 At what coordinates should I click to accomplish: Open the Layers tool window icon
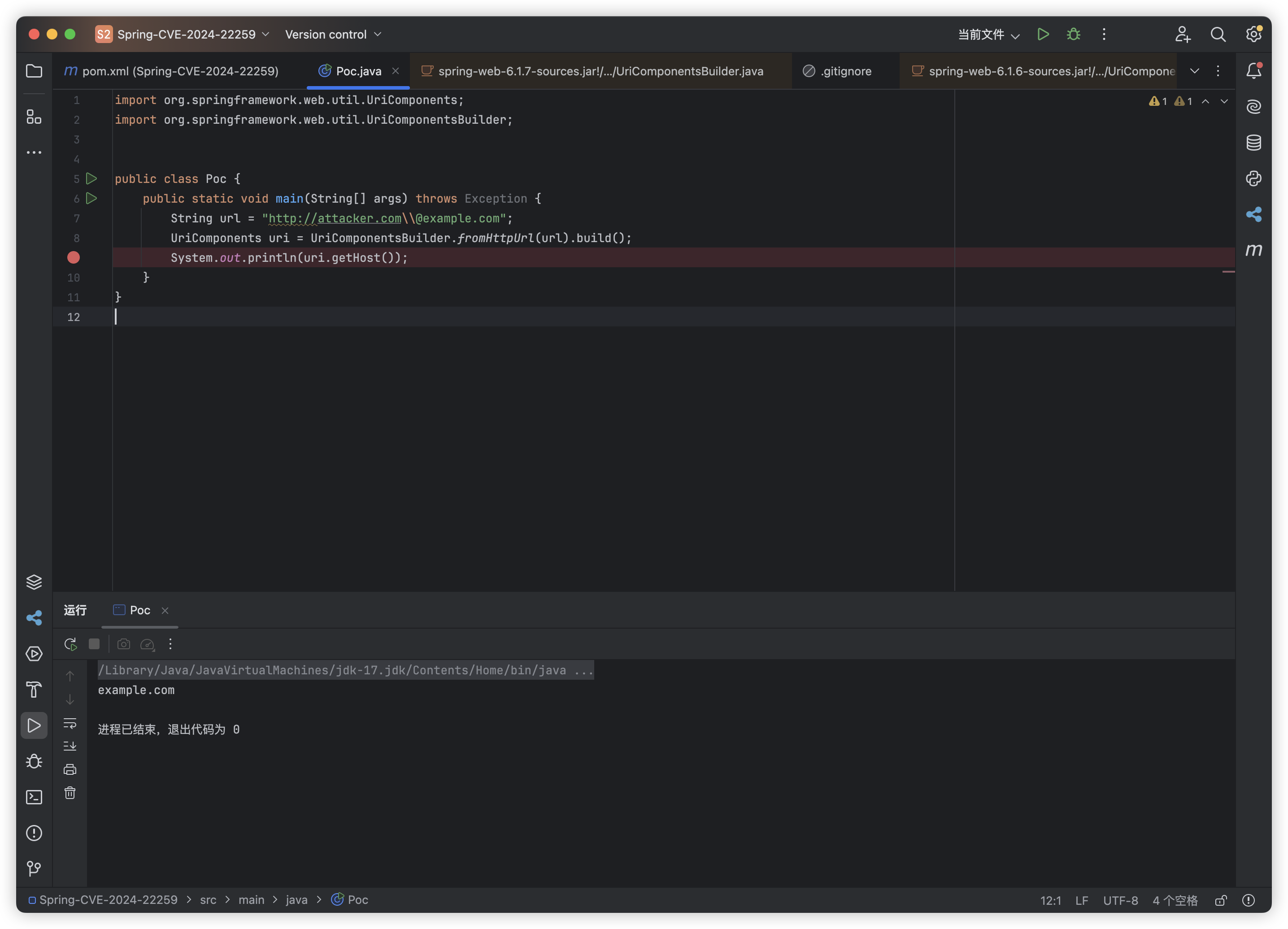pyautogui.click(x=34, y=582)
